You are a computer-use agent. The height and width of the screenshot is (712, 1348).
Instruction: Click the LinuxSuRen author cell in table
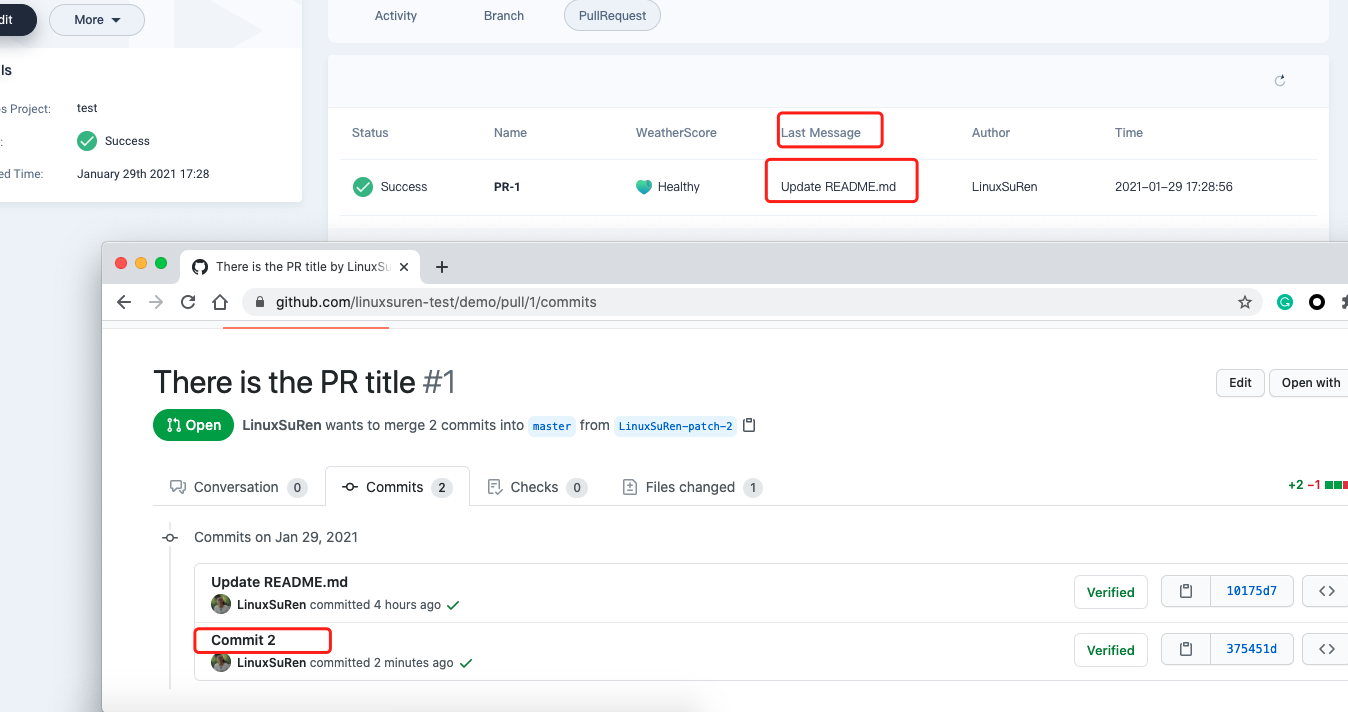point(1005,187)
